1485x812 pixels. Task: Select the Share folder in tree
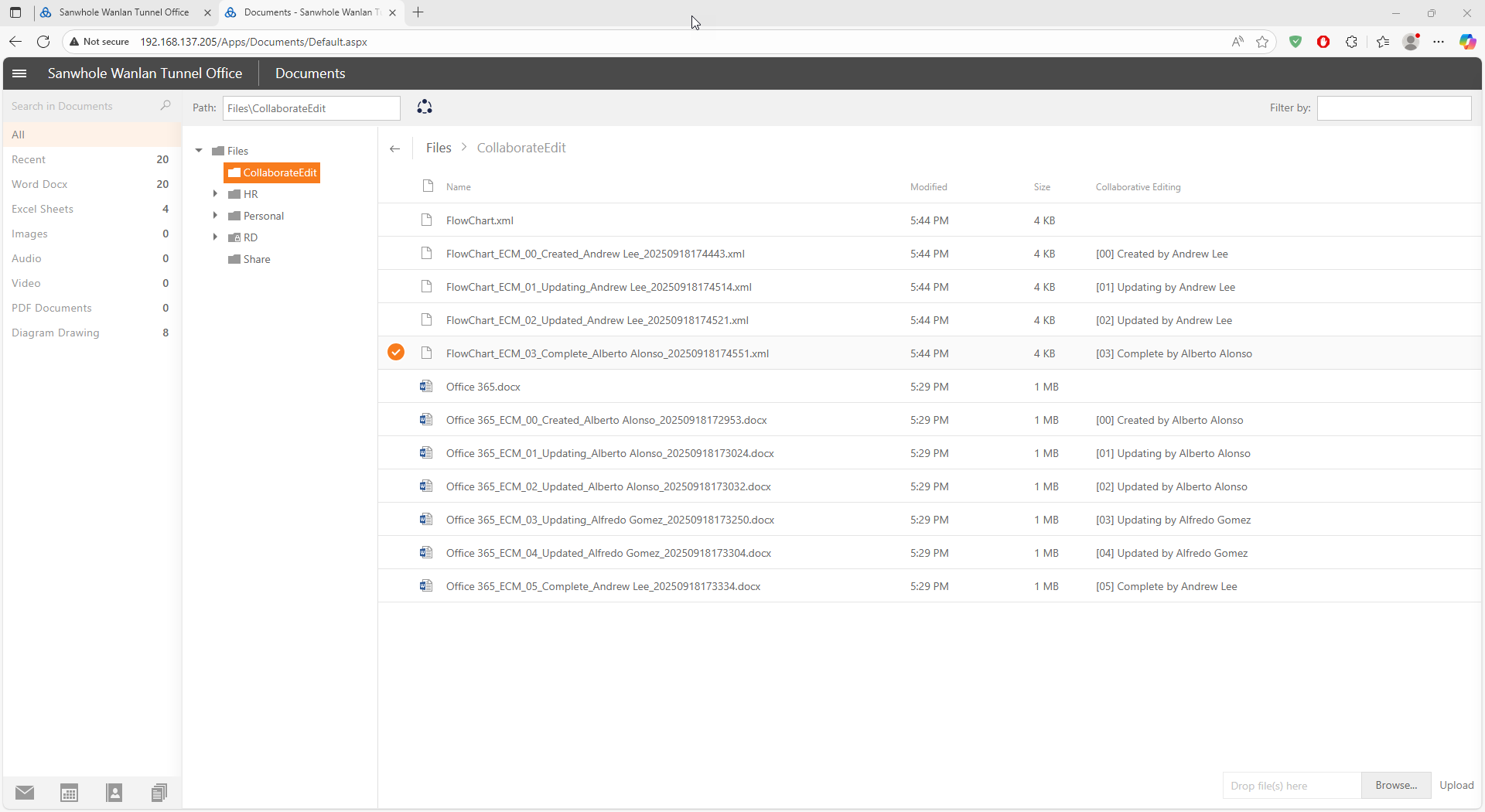[257, 259]
